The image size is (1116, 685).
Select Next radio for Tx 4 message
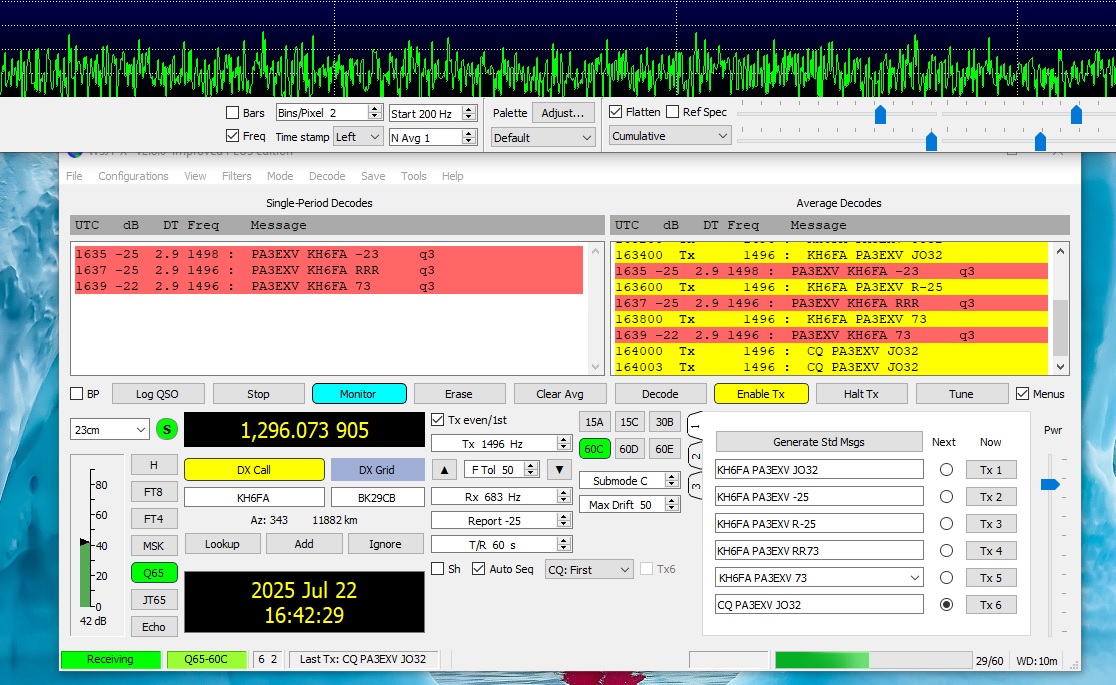coord(946,550)
